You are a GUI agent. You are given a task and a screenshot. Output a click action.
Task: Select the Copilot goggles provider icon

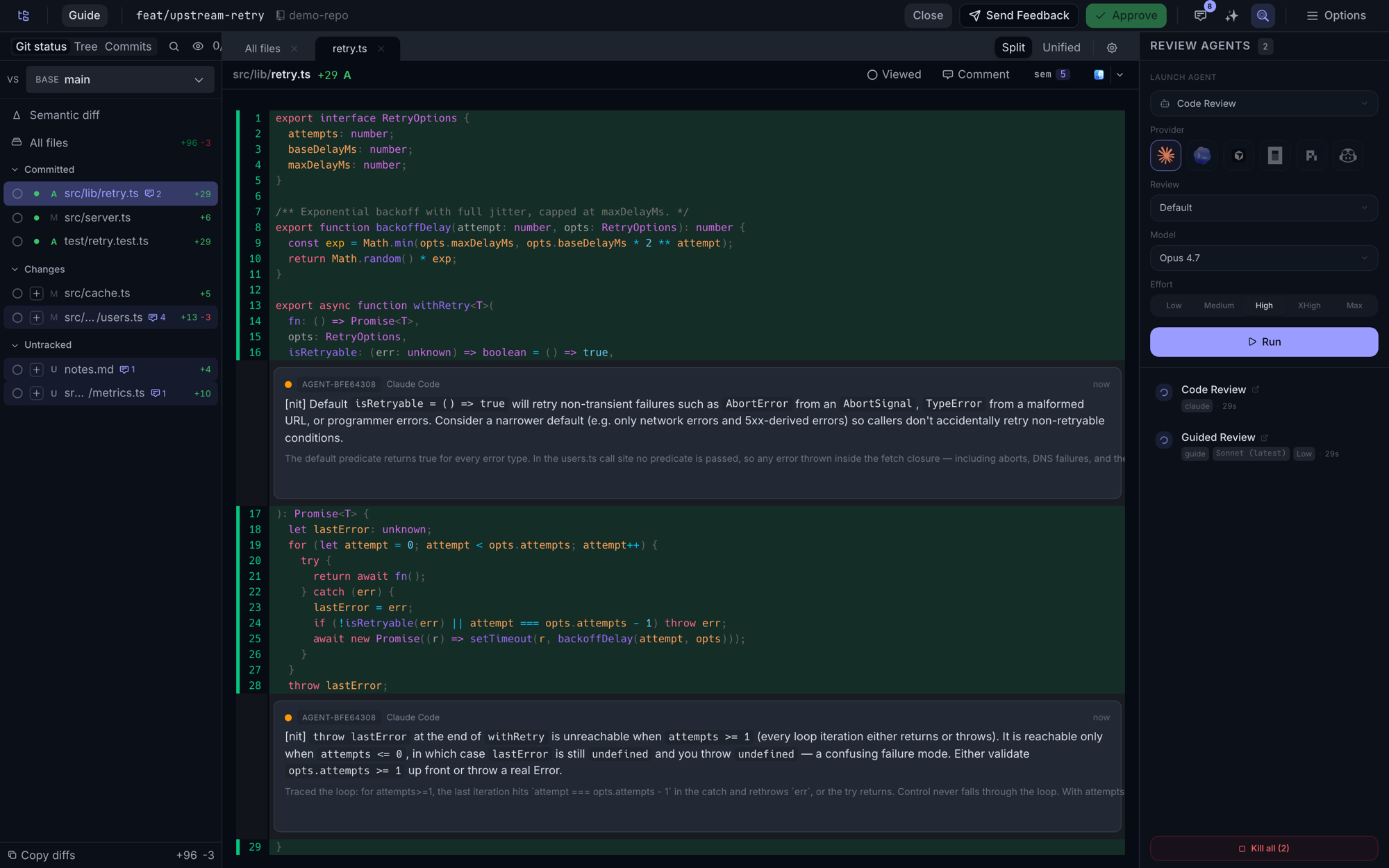click(1348, 156)
